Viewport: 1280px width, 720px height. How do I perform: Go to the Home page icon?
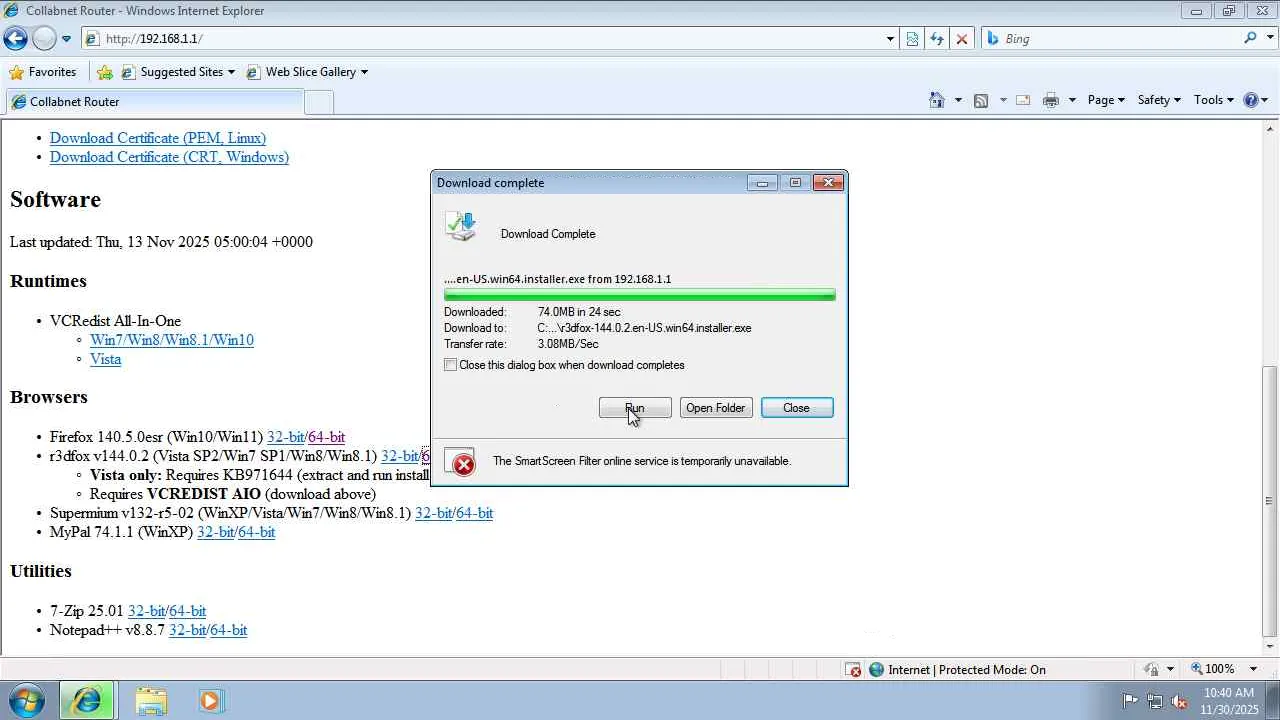(937, 100)
